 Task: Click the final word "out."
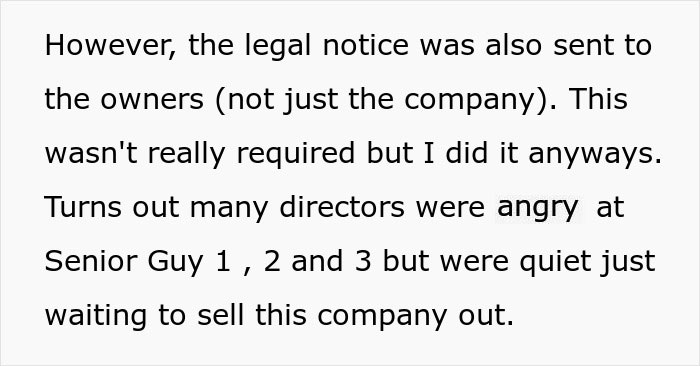pyautogui.click(x=486, y=317)
